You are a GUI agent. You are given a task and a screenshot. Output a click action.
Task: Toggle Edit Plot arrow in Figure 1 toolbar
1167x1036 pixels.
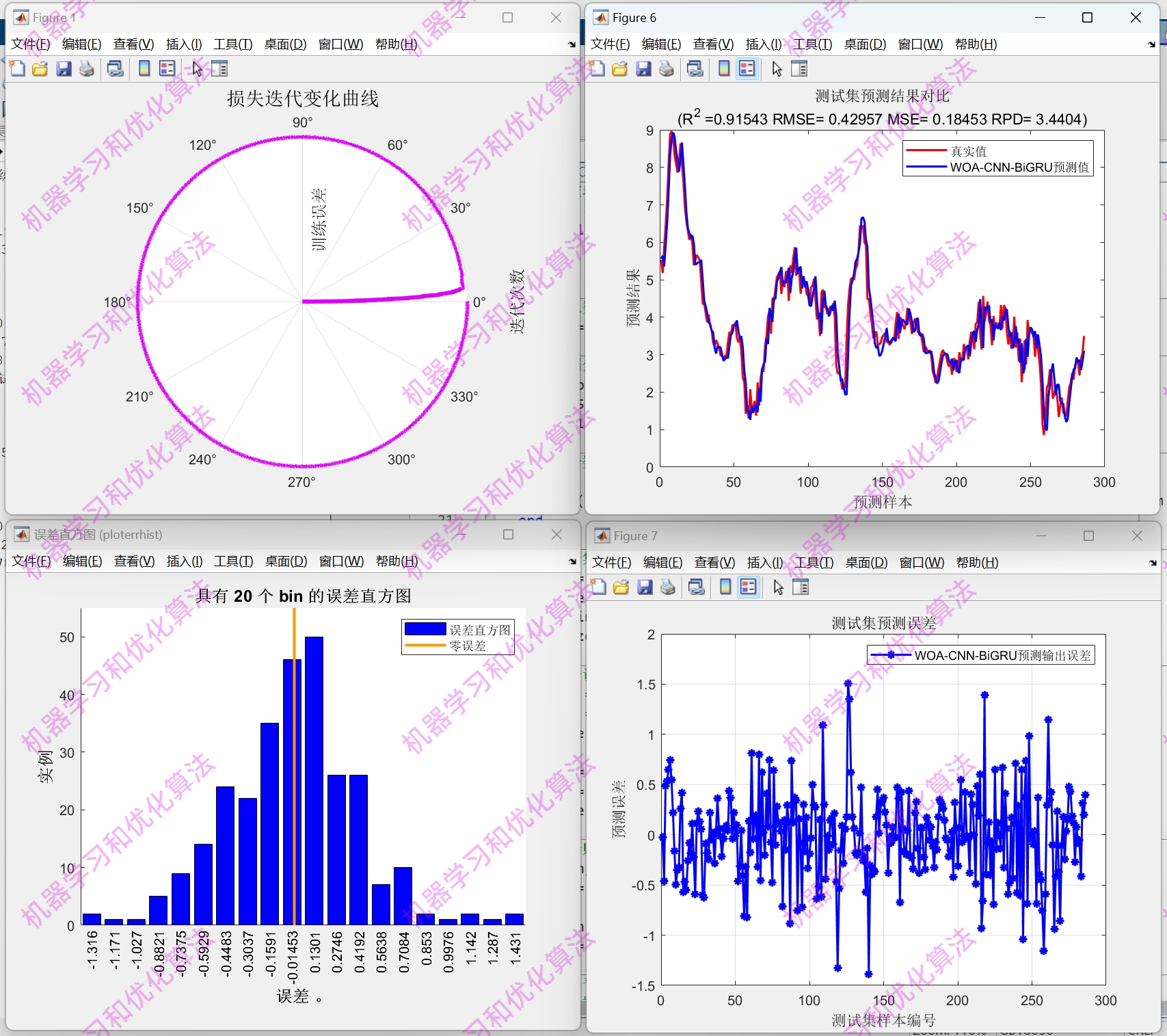tap(198, 68)
